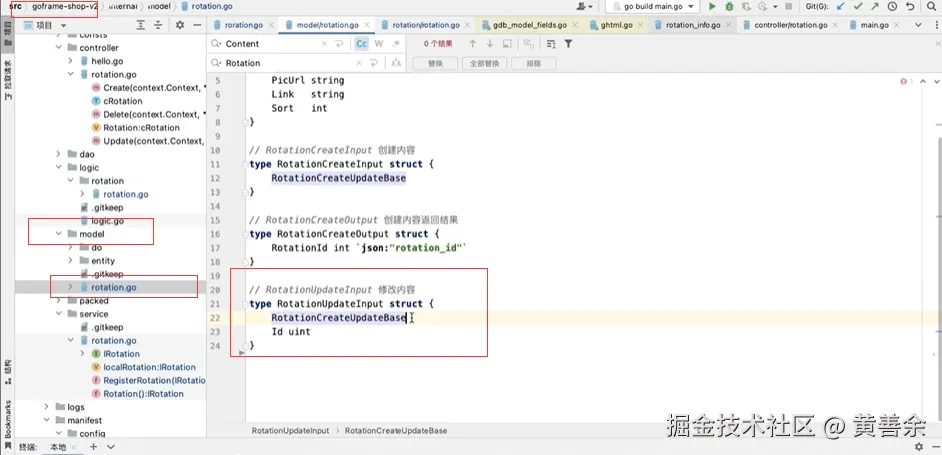
Task: Expand the logs folder
Action: [47, 407]
